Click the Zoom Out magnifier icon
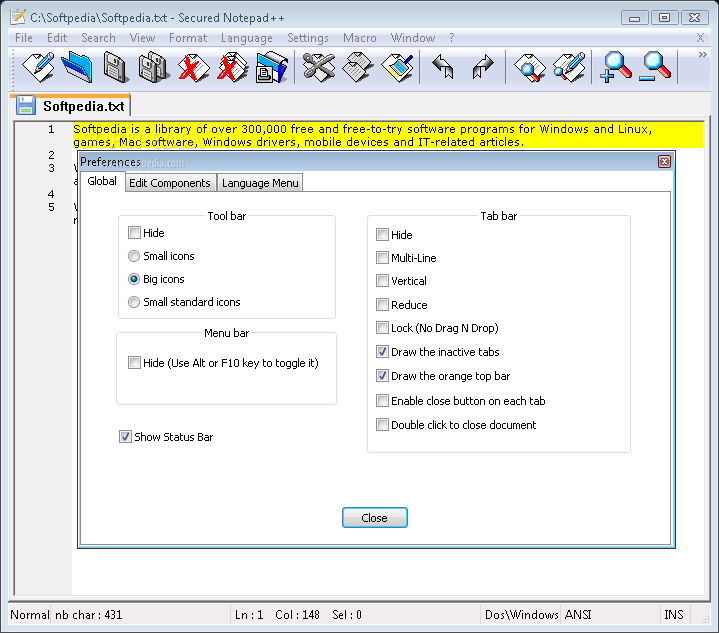 point(655,67)
